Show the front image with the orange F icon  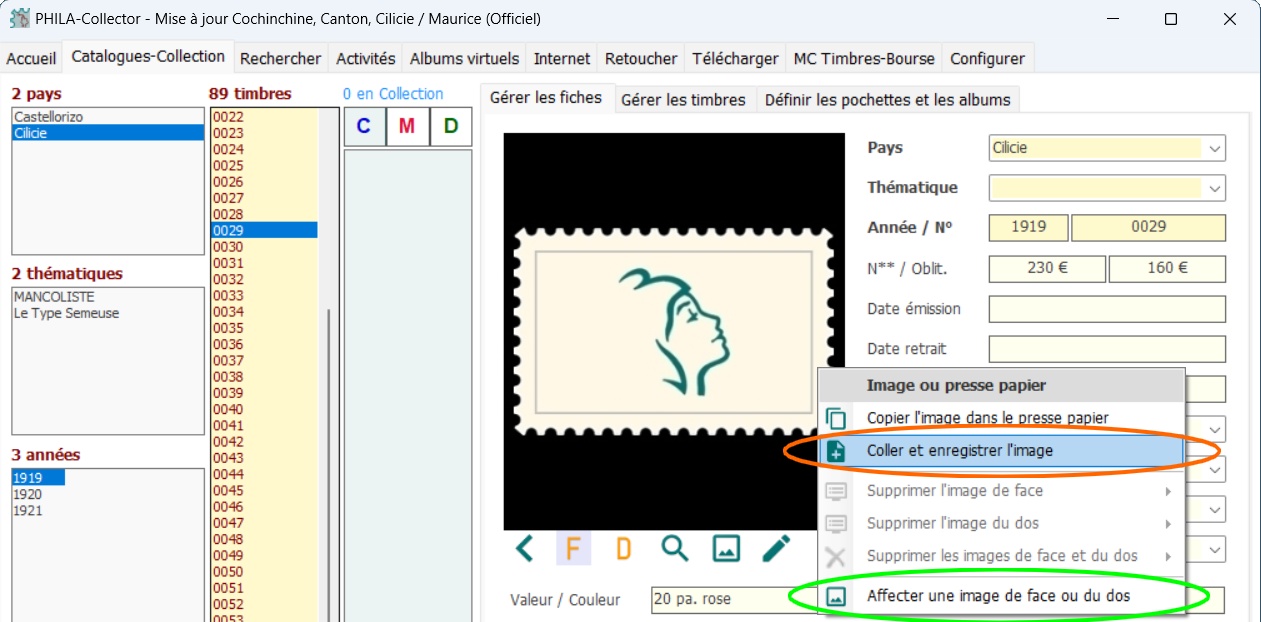pyautogui.click(x=573, y=548)
